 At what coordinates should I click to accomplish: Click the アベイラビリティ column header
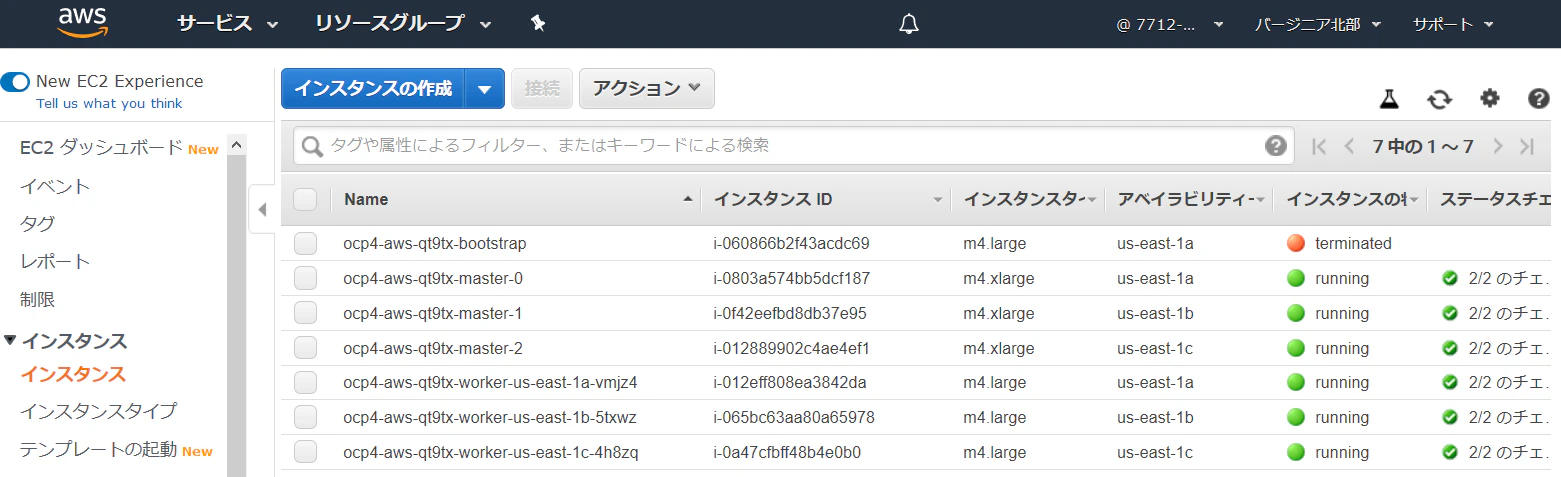1189,199
